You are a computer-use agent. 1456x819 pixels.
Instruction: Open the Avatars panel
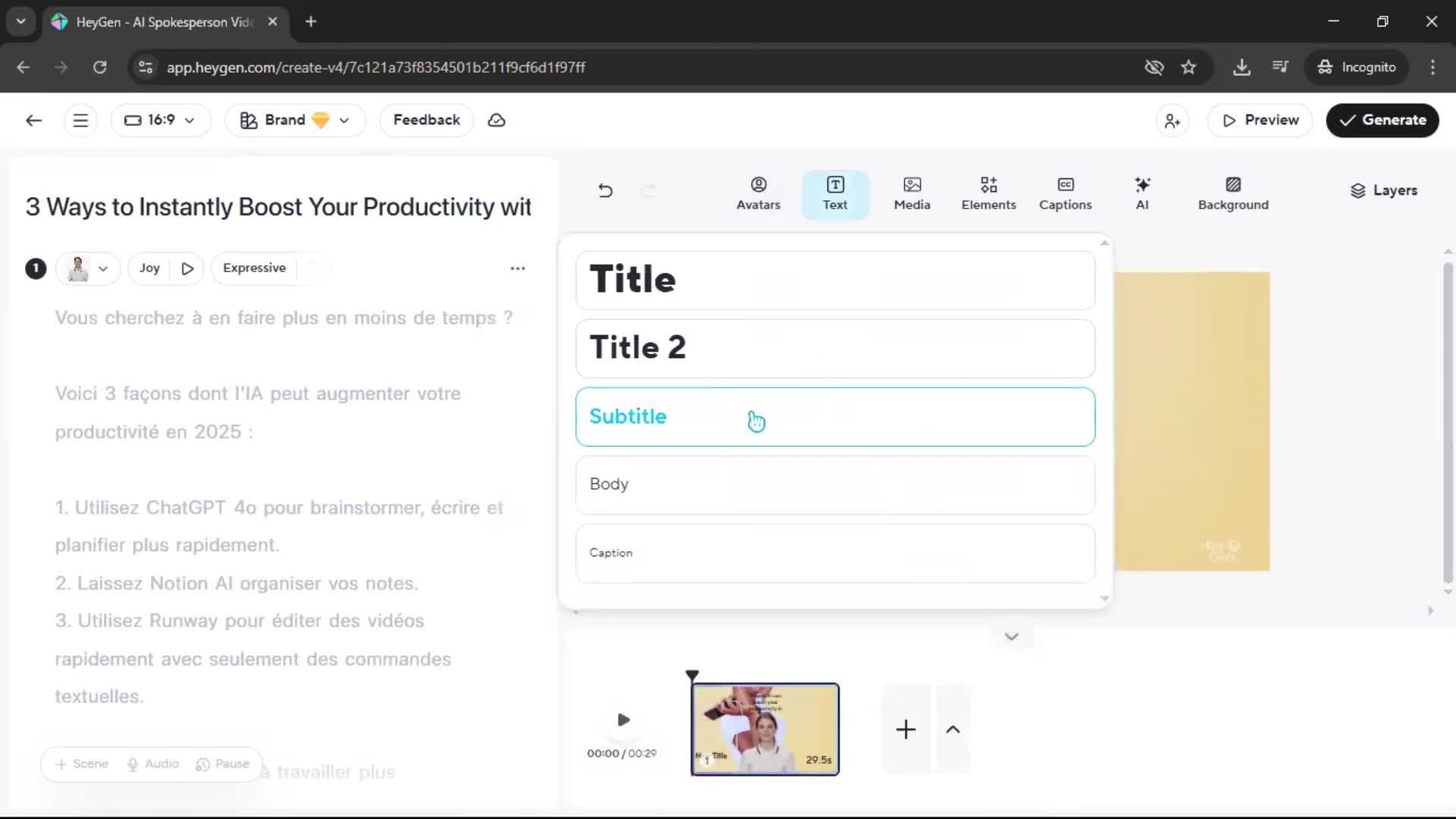pos(758,194)
